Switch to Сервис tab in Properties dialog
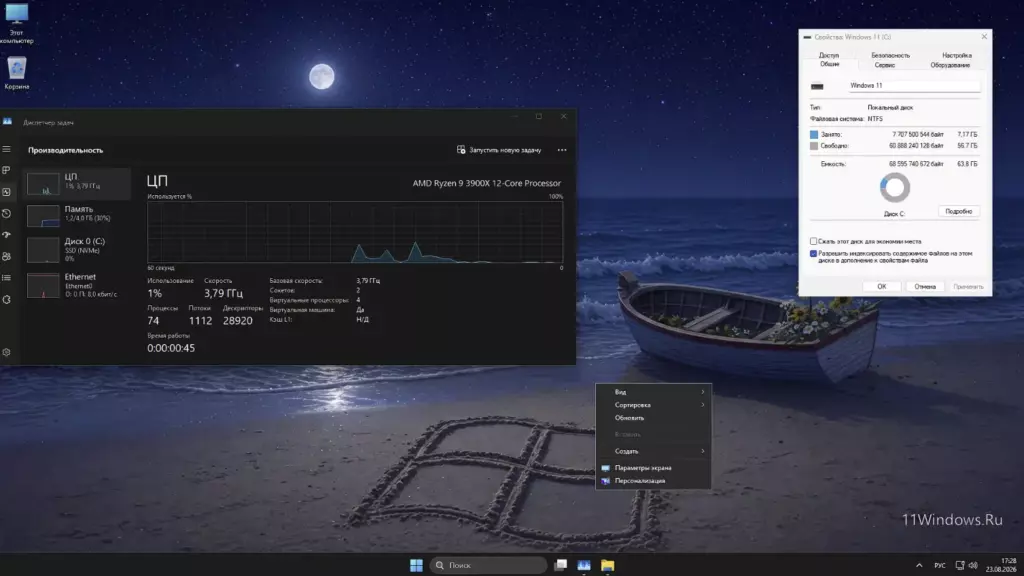The image size is (1024, 576). coord(884,65)
